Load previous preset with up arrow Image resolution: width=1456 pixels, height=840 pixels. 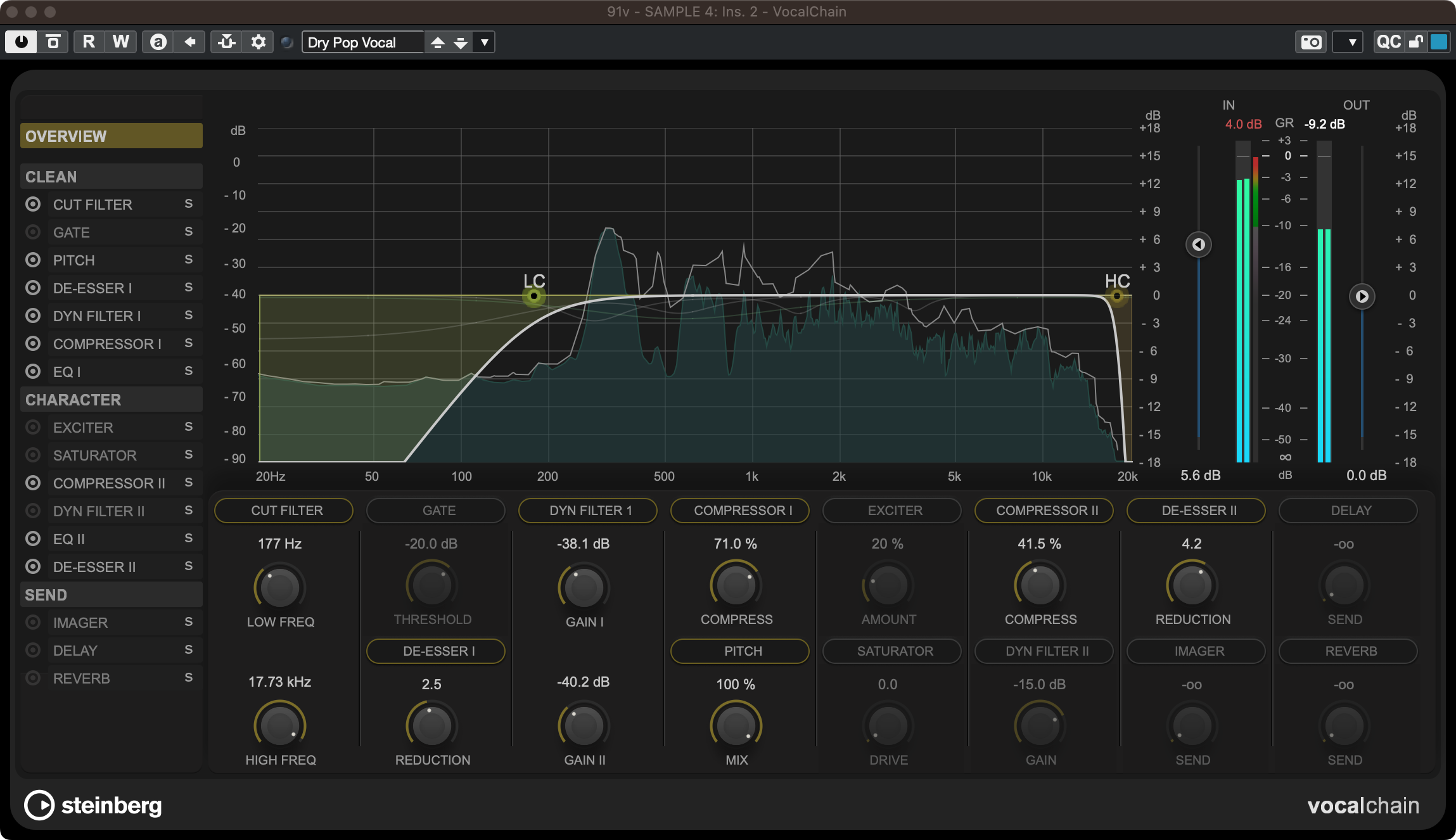point(437,42)
